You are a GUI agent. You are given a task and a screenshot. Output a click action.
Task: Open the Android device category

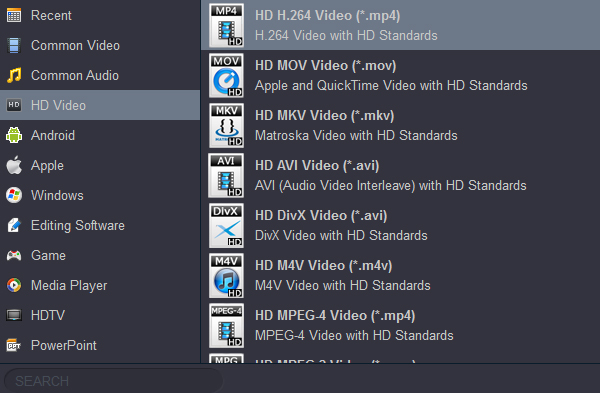[x=100, y=135]
